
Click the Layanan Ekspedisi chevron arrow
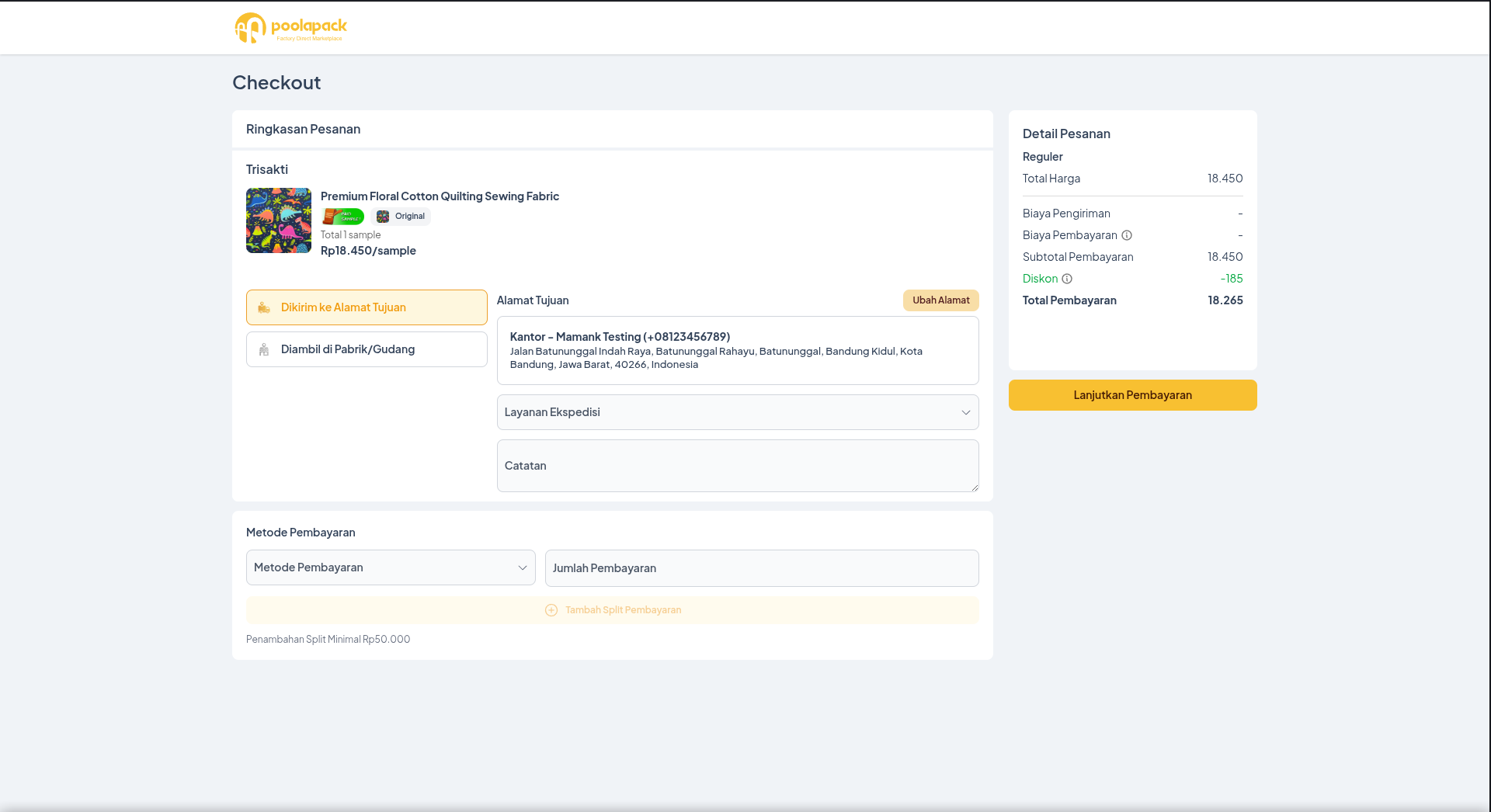click(966, 412)
